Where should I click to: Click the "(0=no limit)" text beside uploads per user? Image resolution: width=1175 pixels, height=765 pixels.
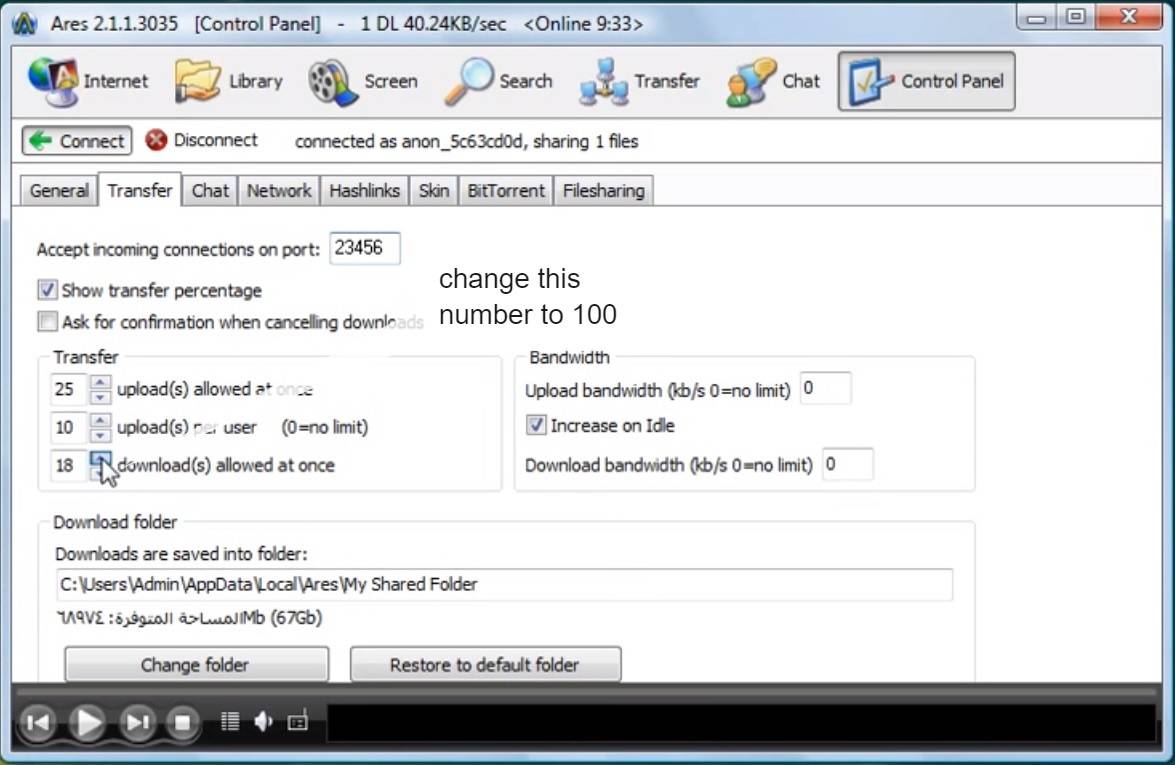(325, 428)
